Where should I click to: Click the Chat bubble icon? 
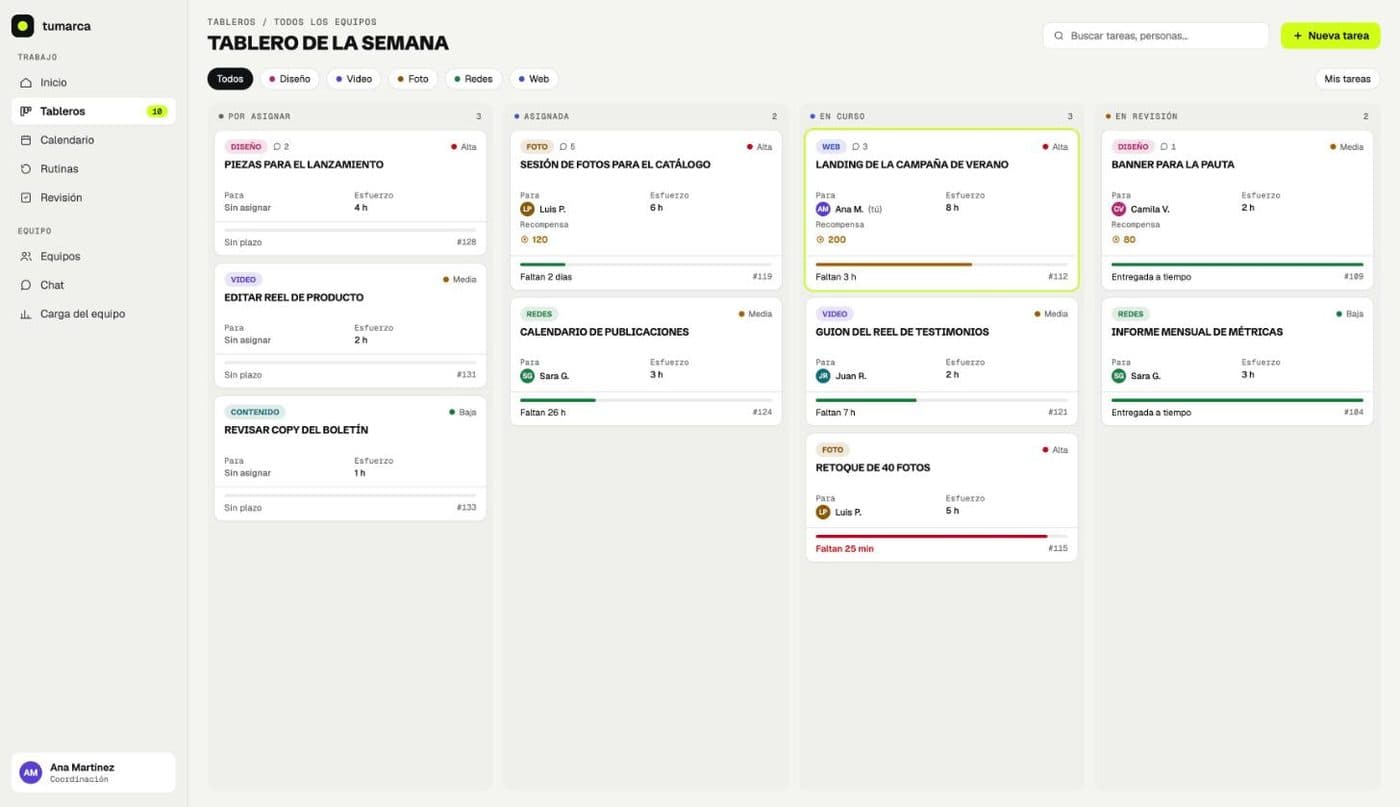[26, 285]
